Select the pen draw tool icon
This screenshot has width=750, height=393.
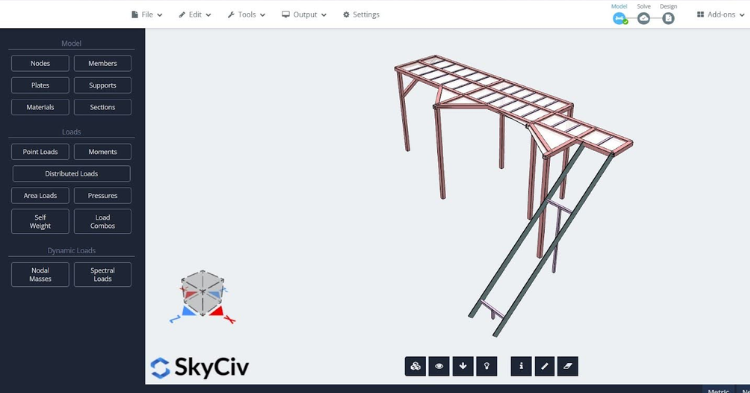click(x=544, y=366)
